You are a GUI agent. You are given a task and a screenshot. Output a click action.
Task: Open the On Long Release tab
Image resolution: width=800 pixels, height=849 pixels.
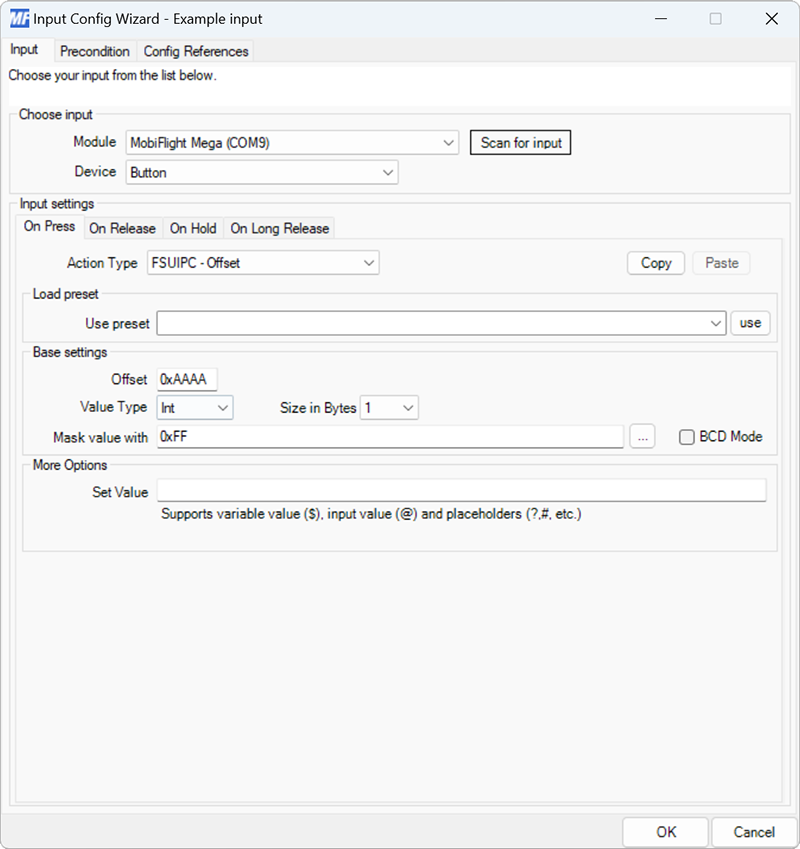(x=279, y=228)
